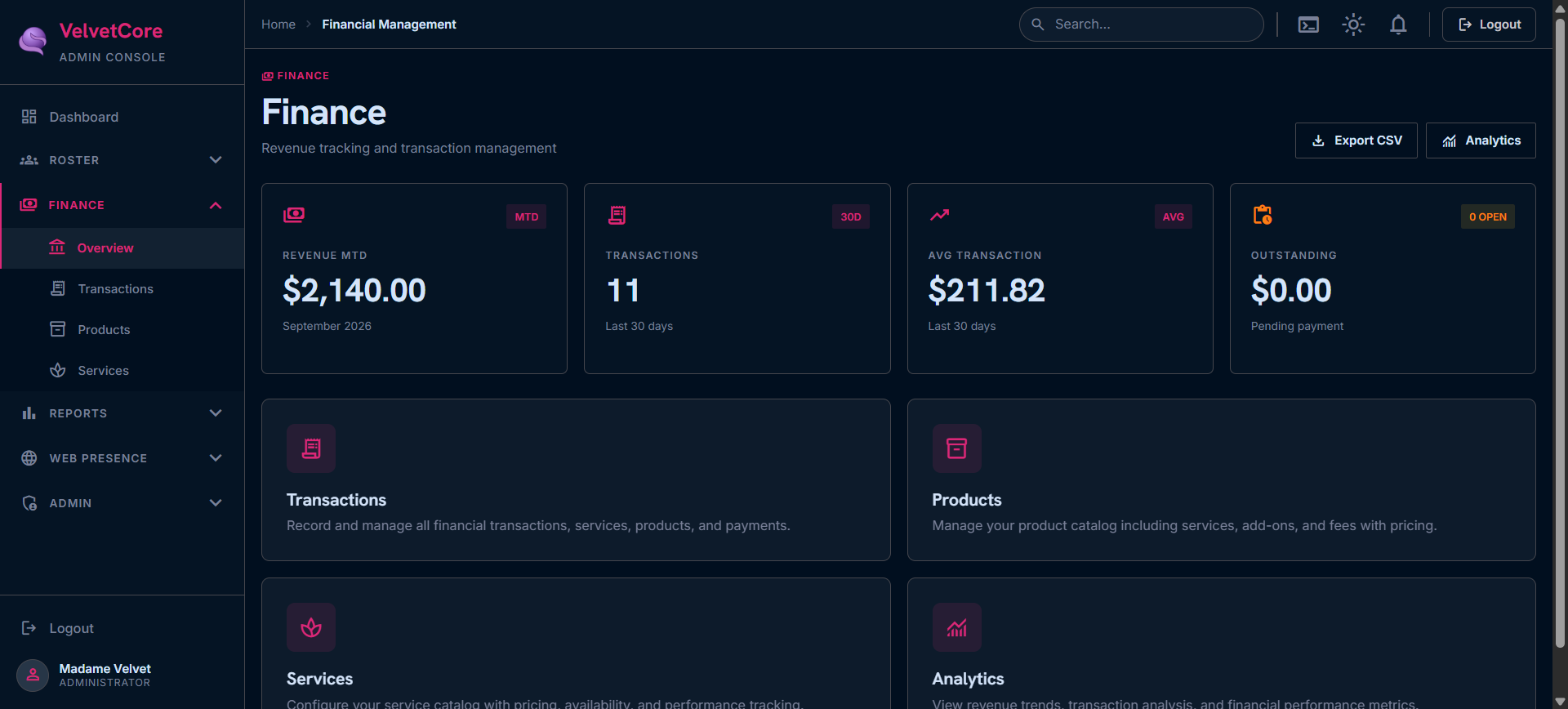The height and width of the screenshot is (709, 1568).
Task: Open the terminal console icon in header
Action: (1308, 25)
